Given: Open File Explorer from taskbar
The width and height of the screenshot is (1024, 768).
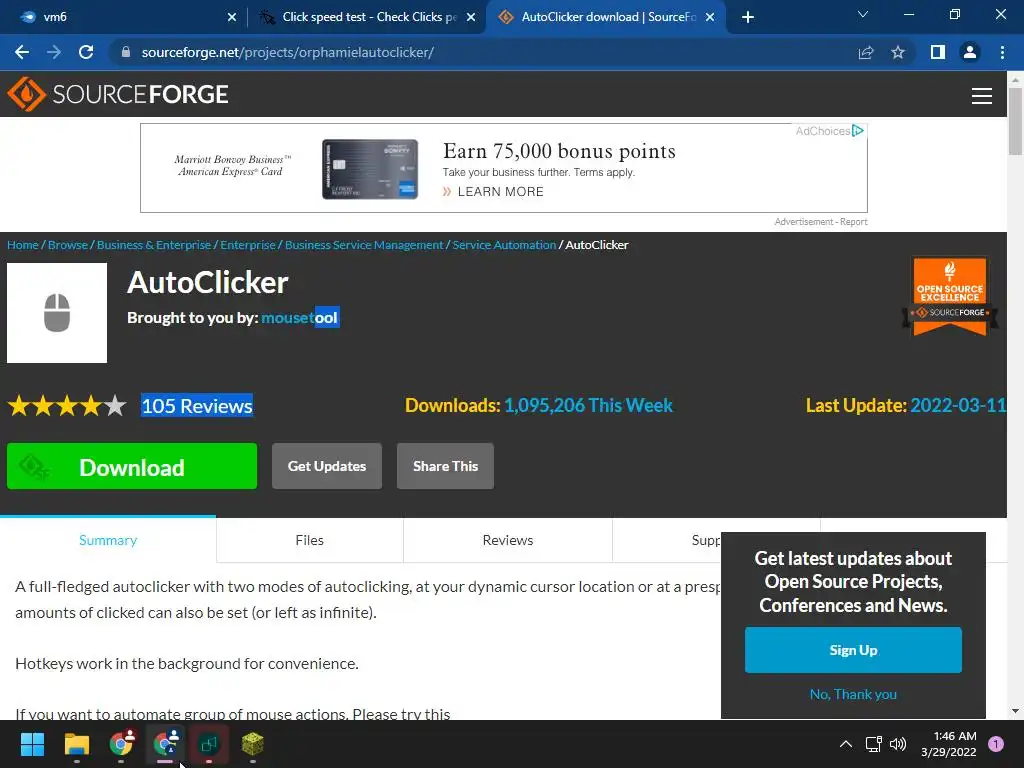Looking at the screenshot, I should pyautogui.click(x=76, y=744).
